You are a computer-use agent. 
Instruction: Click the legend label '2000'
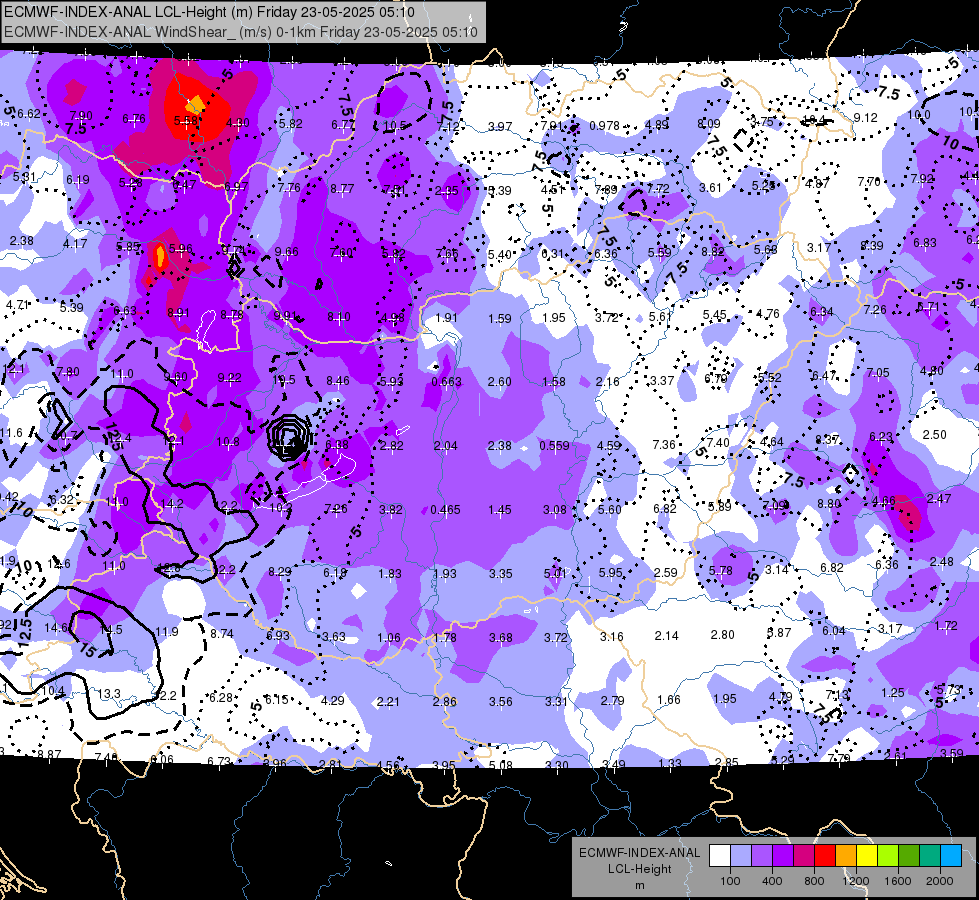click(x=940, y=881)
